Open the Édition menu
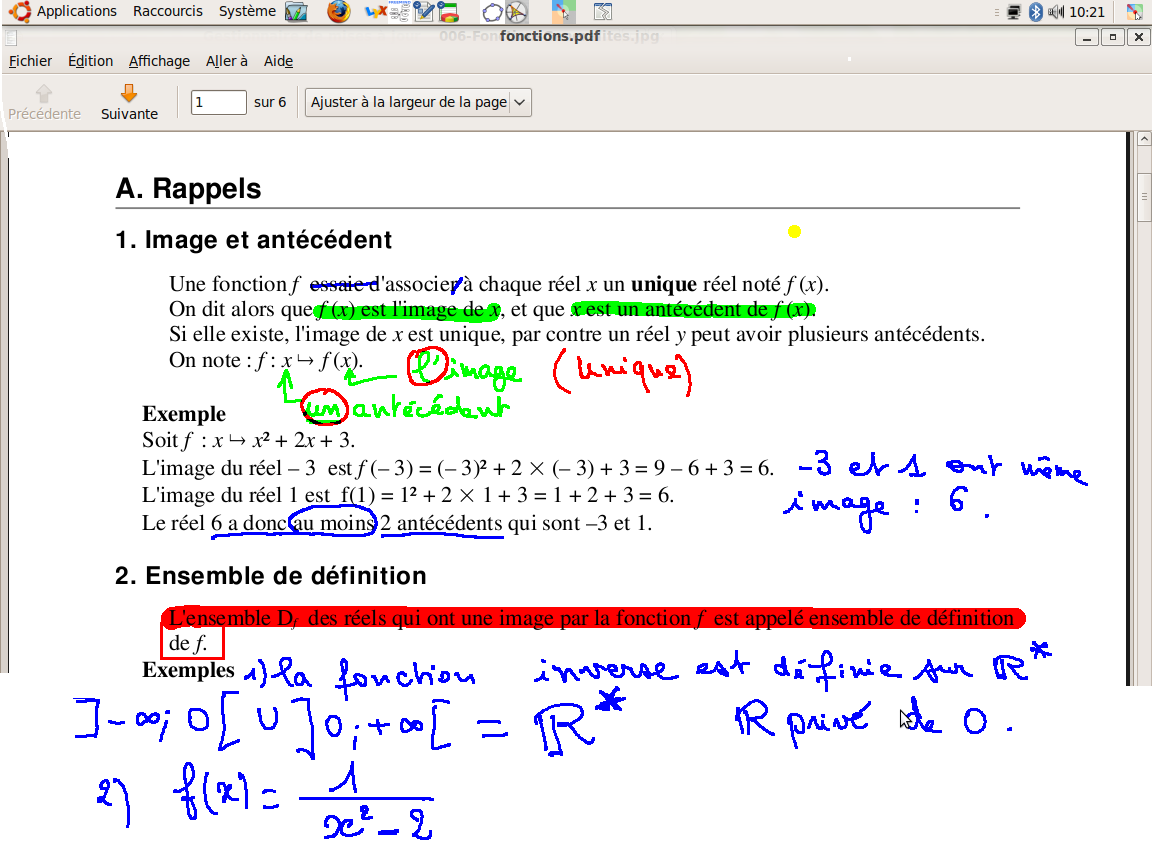Image resolution: width=1152 pixels, height=864 pixels. (x=90, y=61)
